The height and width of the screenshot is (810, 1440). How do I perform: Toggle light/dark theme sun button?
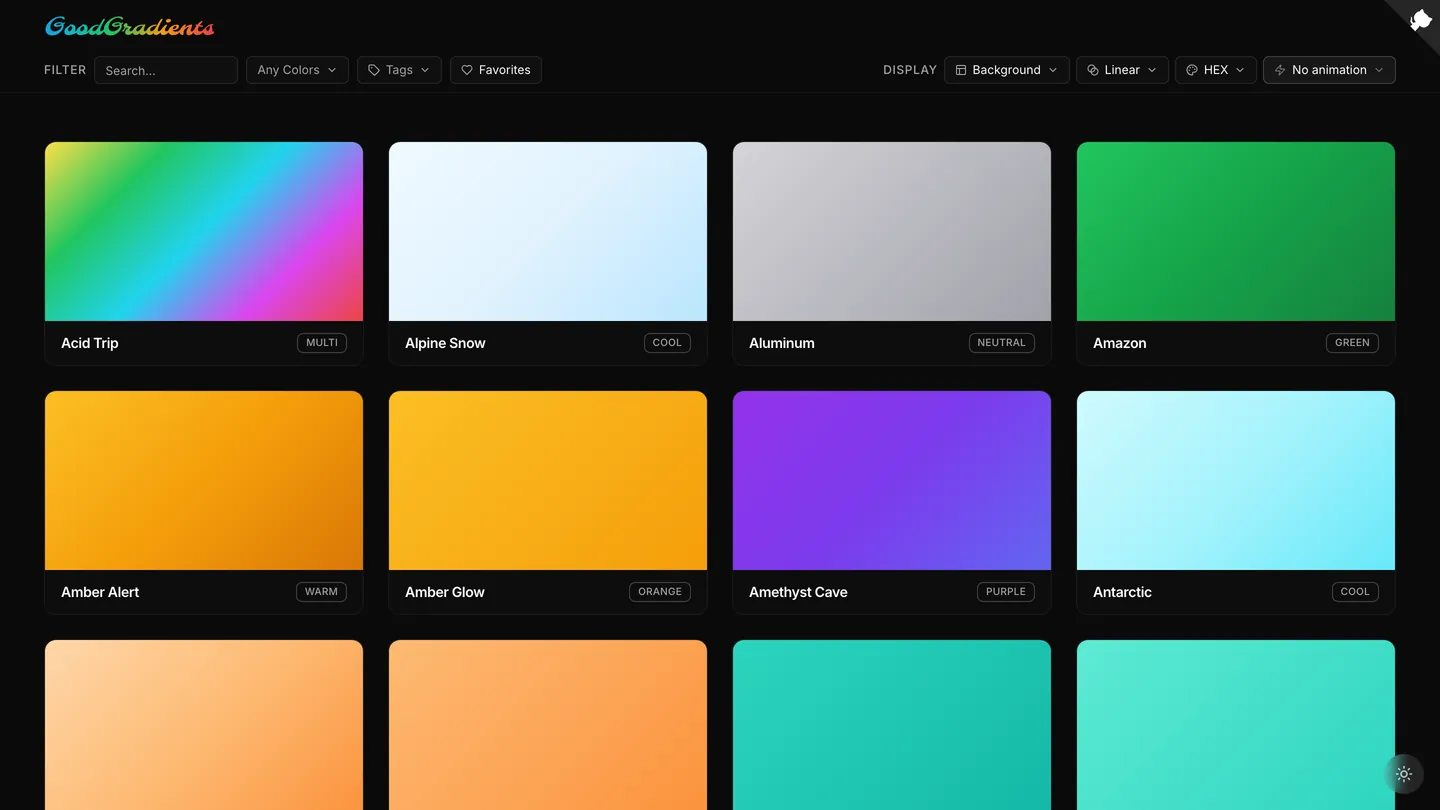pos(1404,774)
